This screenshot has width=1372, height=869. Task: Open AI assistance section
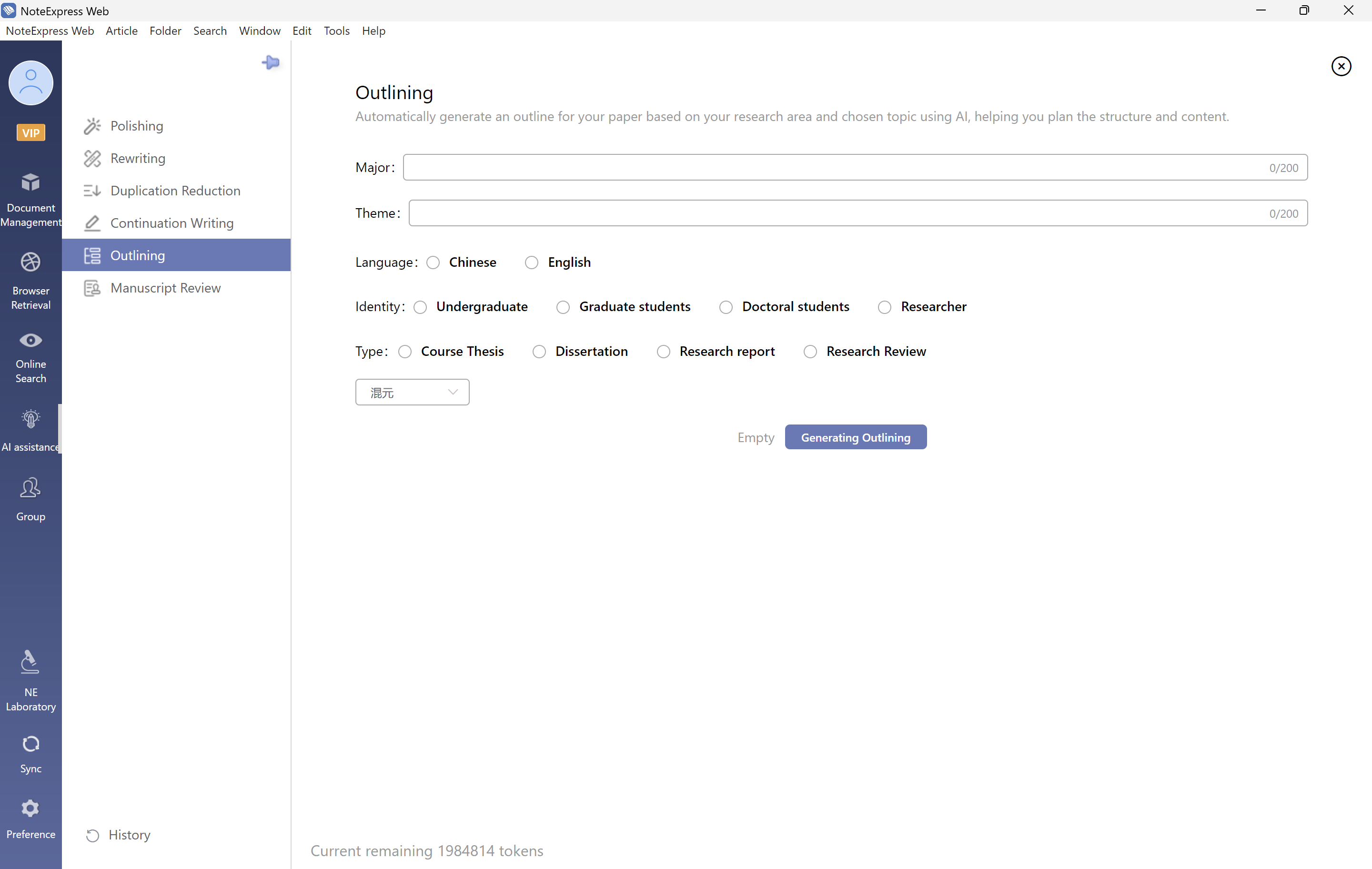31,430
